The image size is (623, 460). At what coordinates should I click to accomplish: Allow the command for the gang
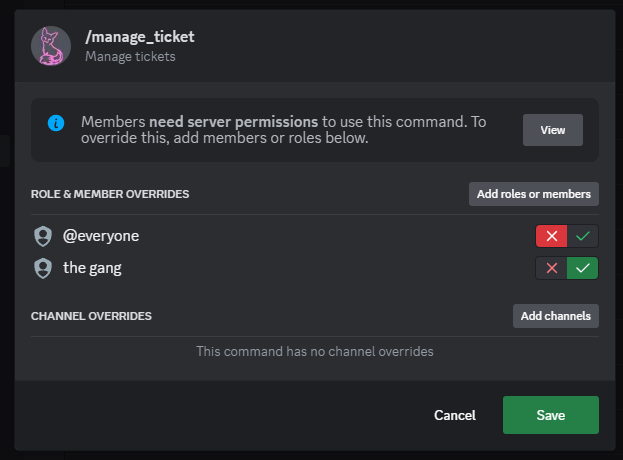point(582,268)
